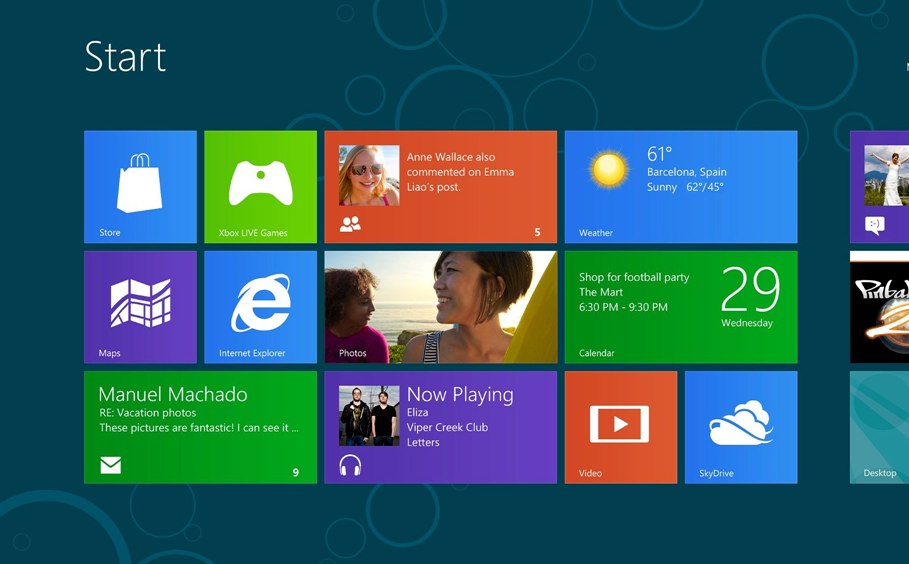Click the 'Calendar' tile label
Screen dimensions: 909x564
pos(596,353)
